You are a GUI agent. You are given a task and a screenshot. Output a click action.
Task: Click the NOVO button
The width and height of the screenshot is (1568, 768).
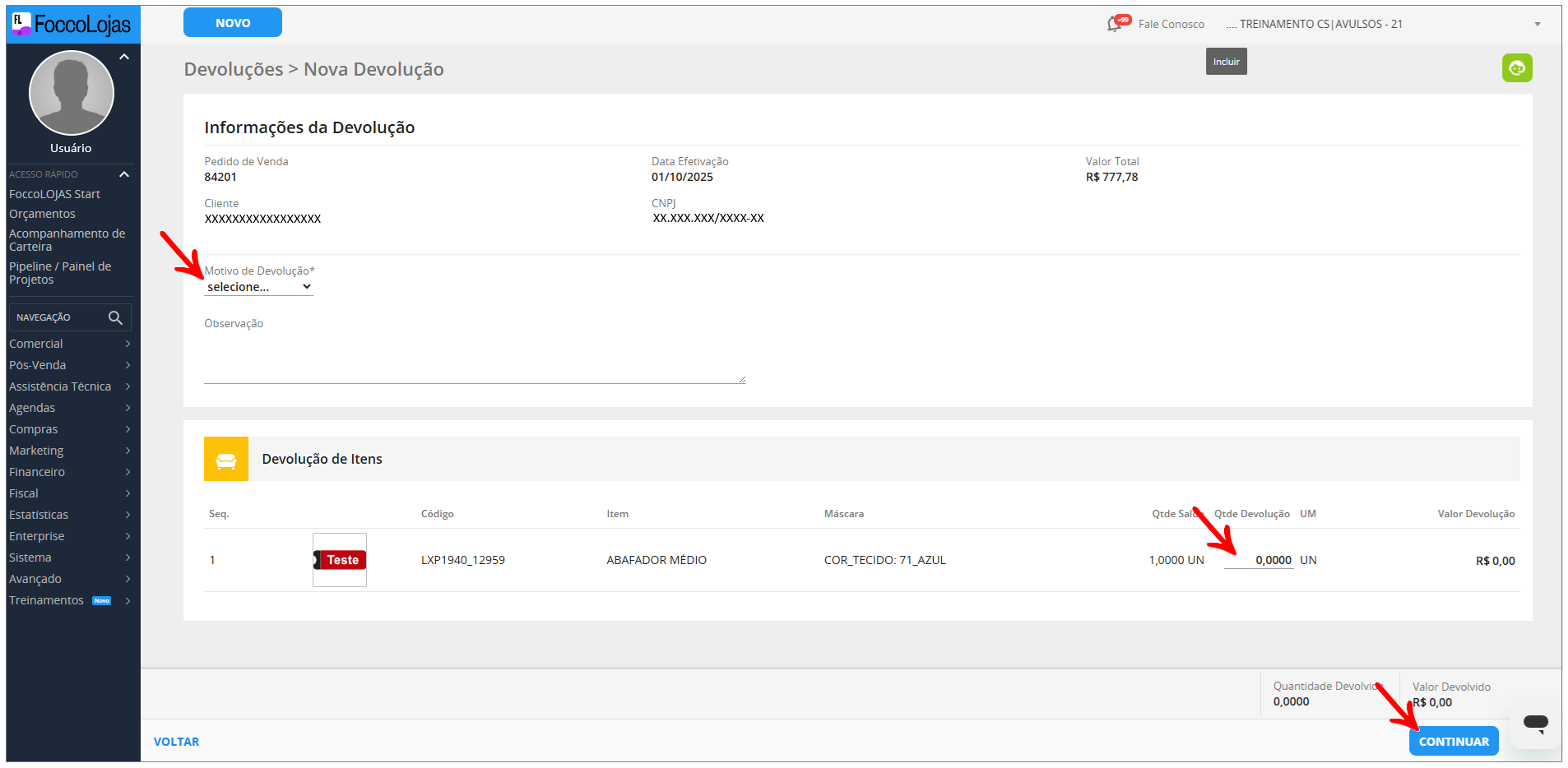233,23
